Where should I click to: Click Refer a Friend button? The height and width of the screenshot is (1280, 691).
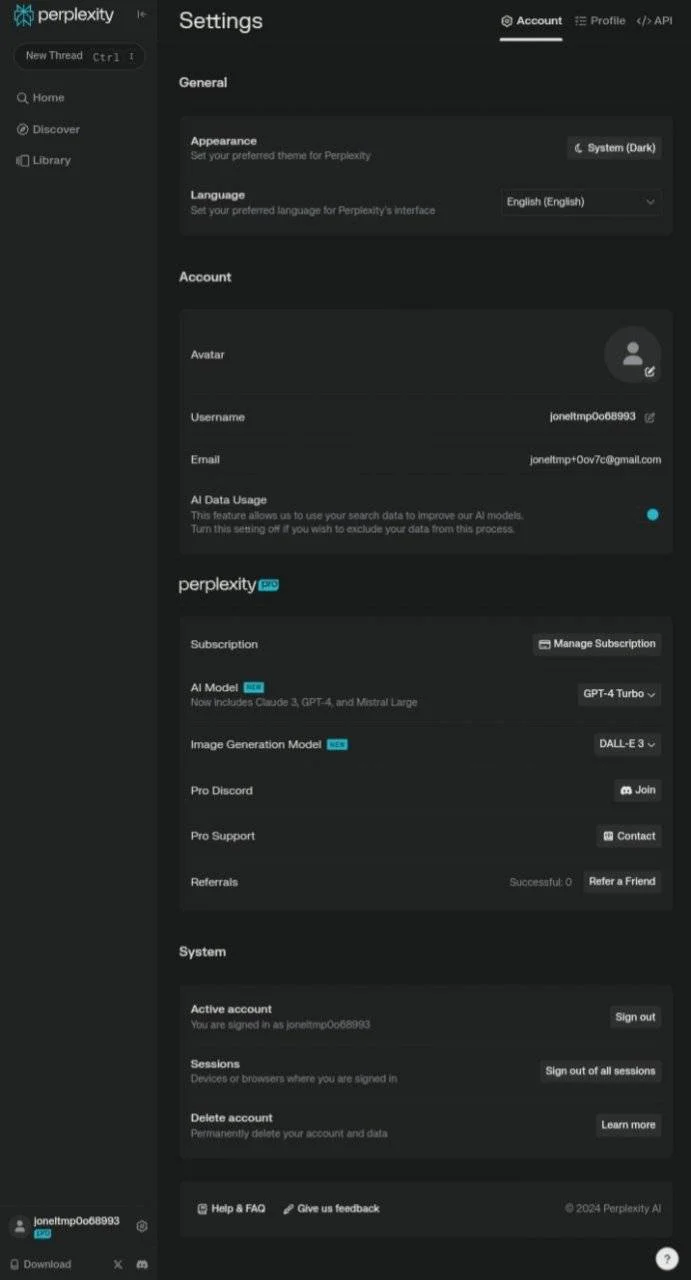pyautogui.click(x=622, y=882)
